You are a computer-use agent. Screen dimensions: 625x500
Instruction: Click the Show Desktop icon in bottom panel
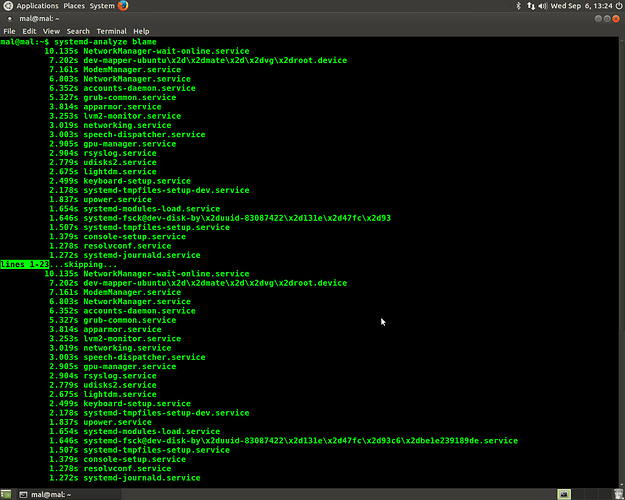(6, 494)
